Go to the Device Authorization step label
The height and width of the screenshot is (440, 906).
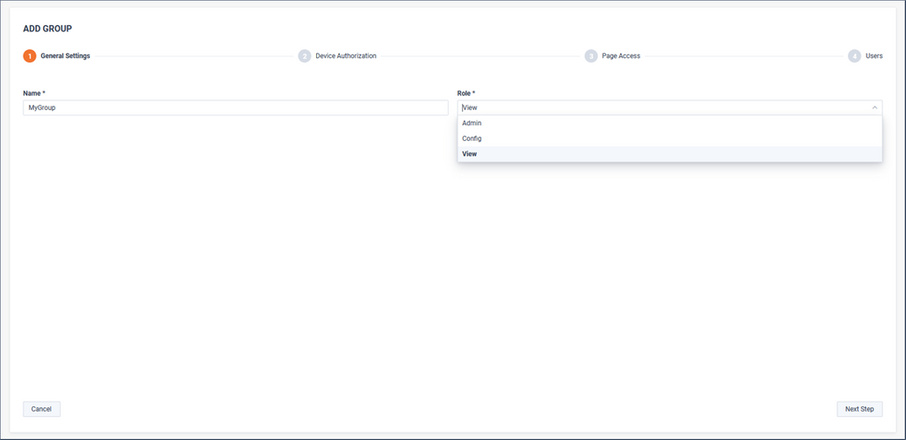346,56
